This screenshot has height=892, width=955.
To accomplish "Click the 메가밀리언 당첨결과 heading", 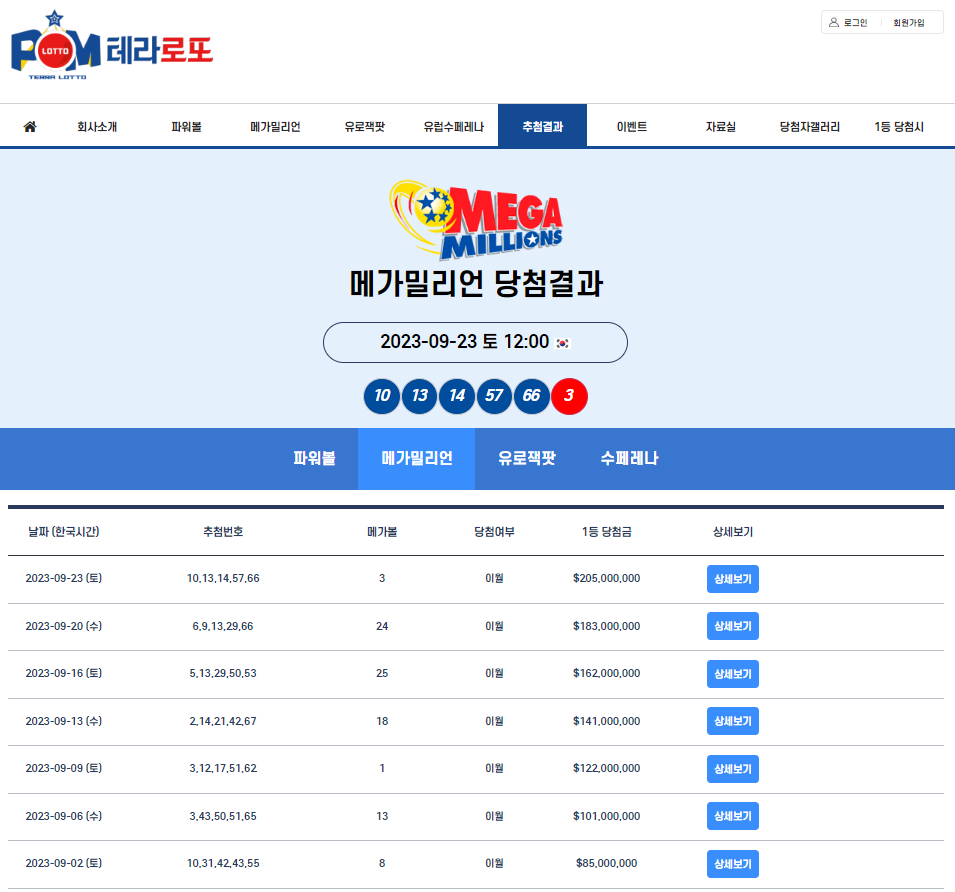I will [x=476, y=284].
